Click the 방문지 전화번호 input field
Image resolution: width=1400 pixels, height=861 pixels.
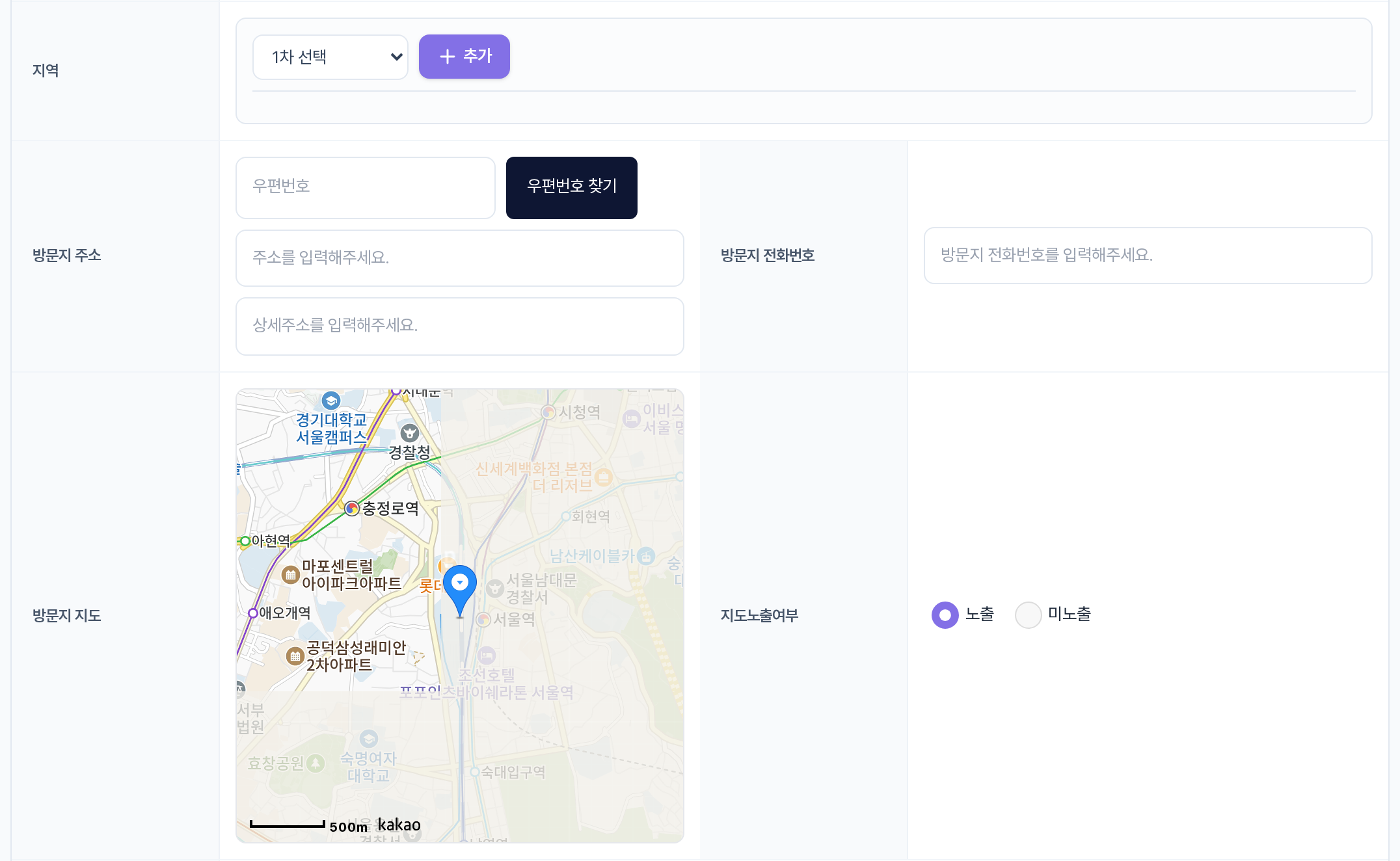pos(1148,256)
